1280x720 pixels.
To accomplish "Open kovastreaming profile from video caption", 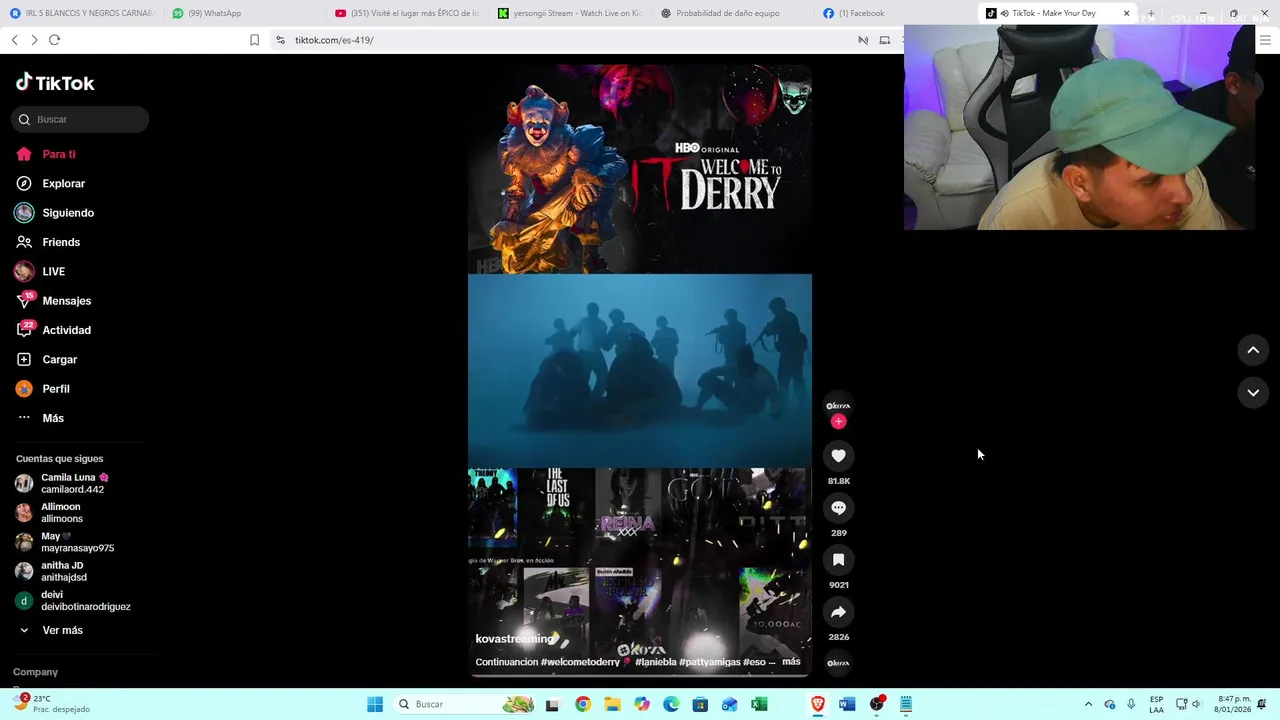I will pos(514,639).
